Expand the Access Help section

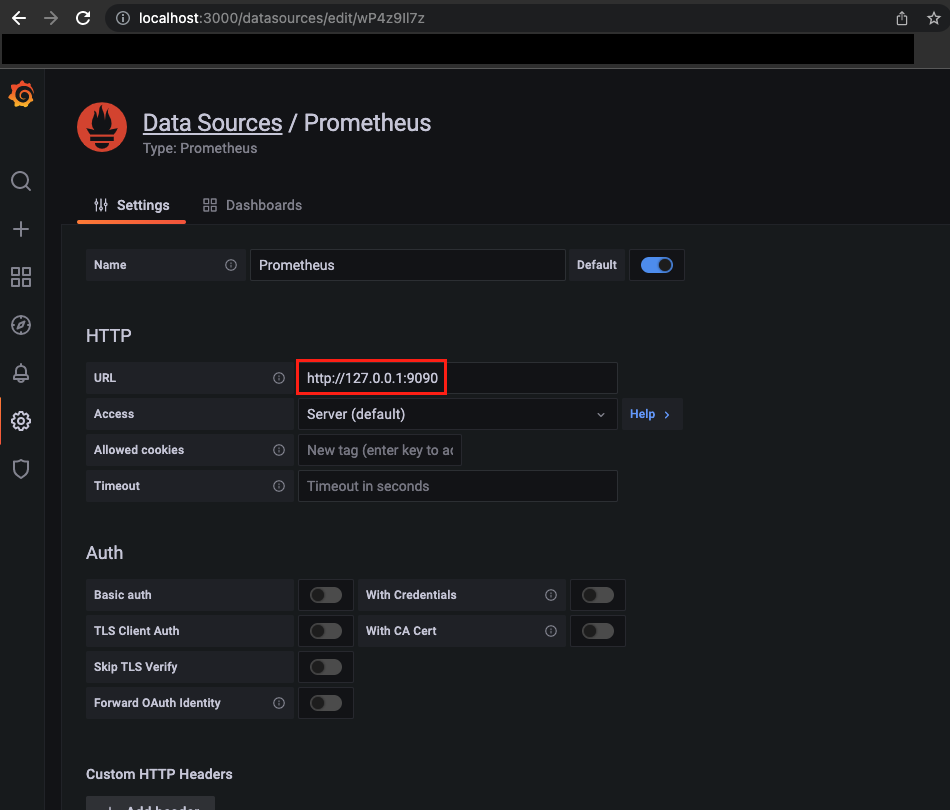pyautogui.click(x=652, y=414)
